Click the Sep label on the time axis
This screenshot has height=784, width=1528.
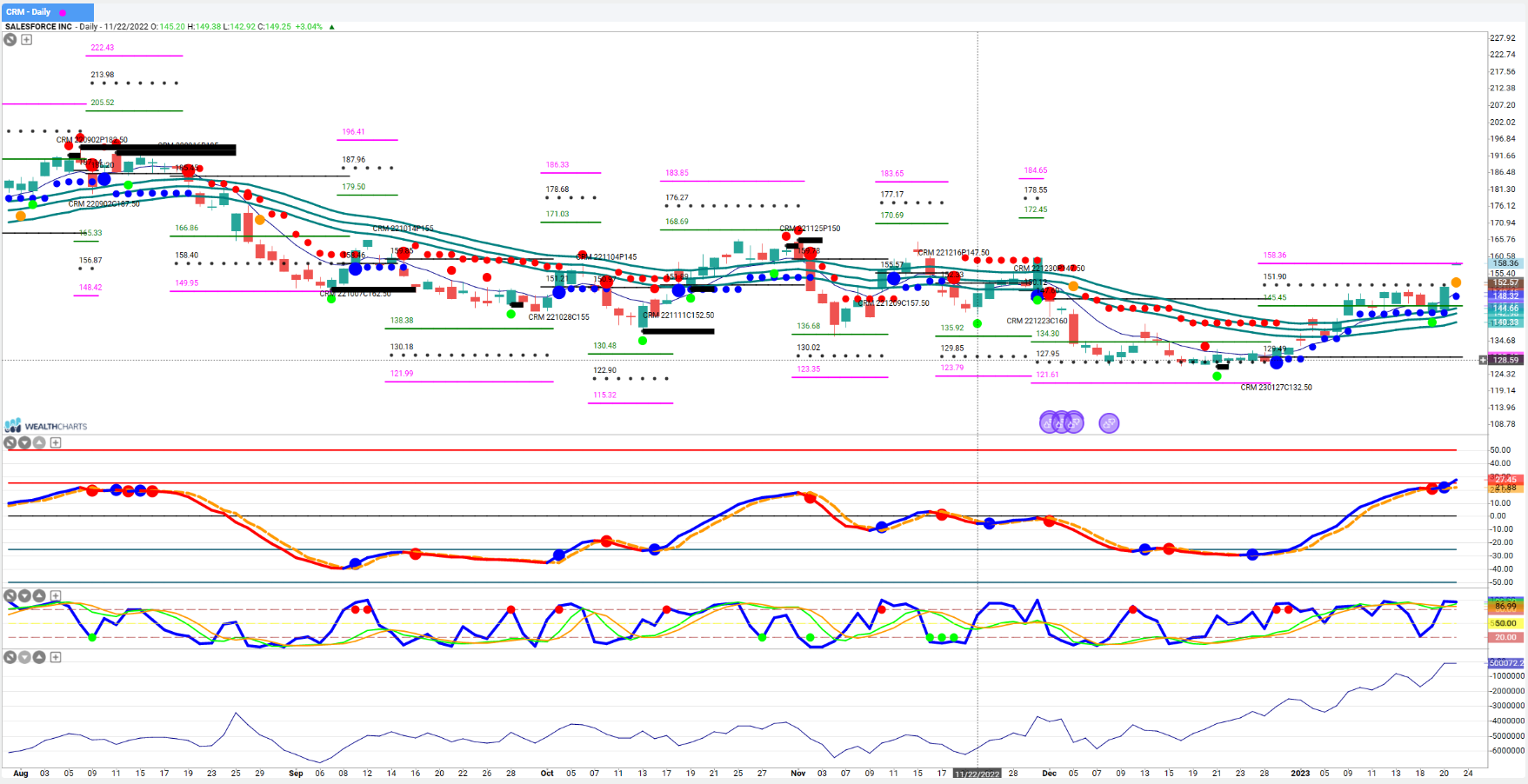click(x=296, y=774)
